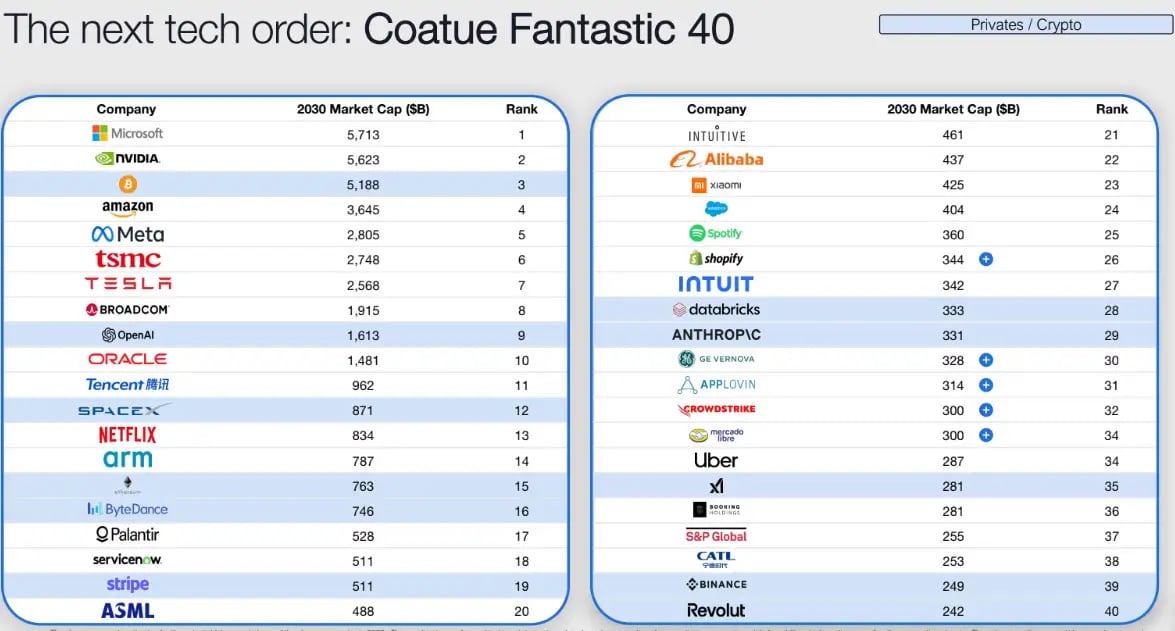Select the Databricks logo

click(716, 310)
